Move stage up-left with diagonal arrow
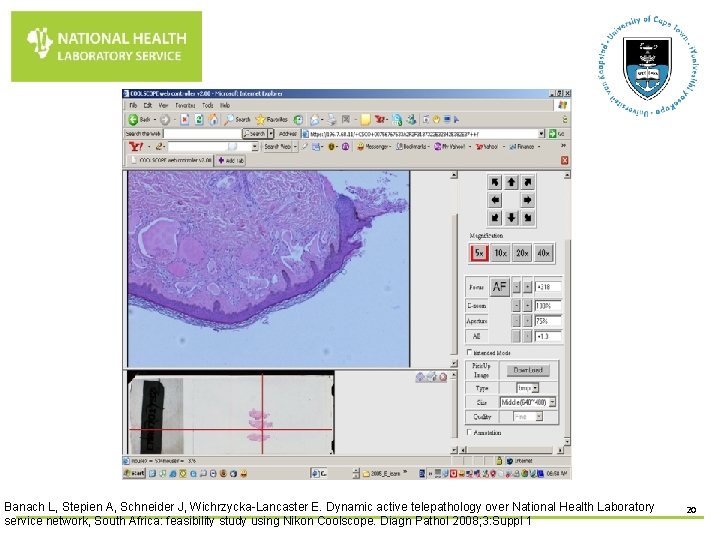The width and height of the screenshot is (720, 540). 495,183
